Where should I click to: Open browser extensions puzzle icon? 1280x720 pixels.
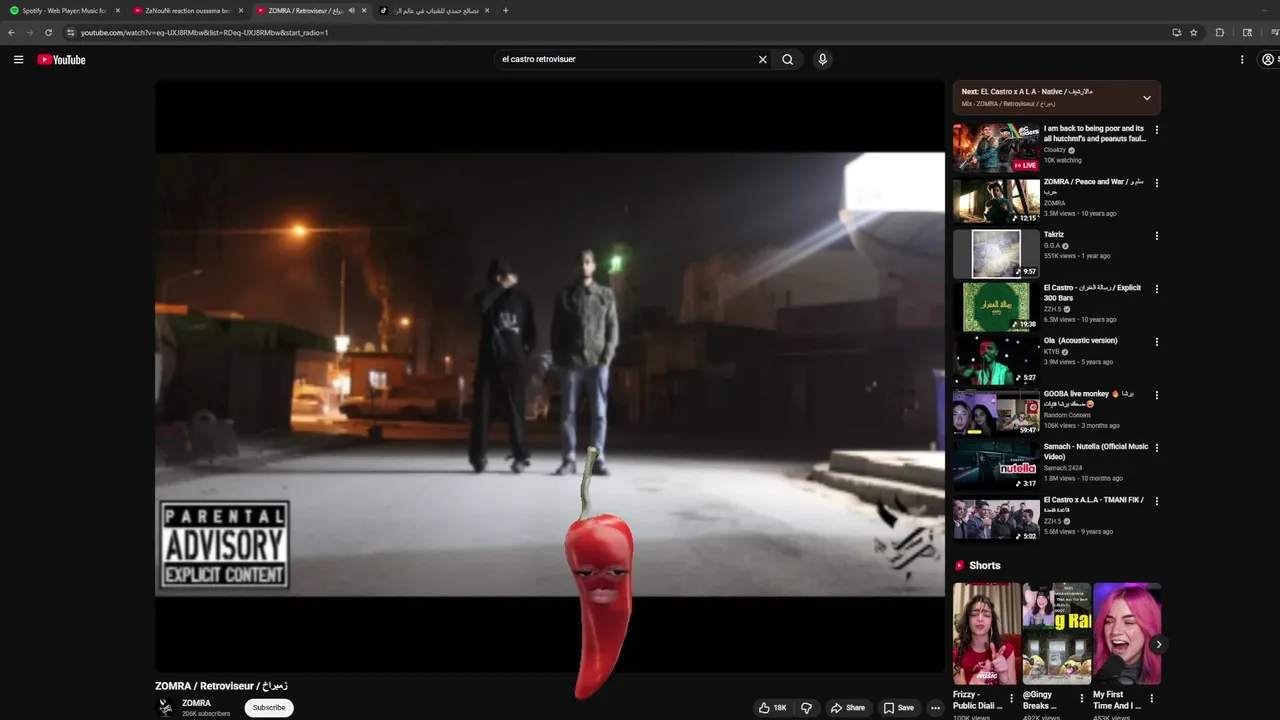(1219, 32)
